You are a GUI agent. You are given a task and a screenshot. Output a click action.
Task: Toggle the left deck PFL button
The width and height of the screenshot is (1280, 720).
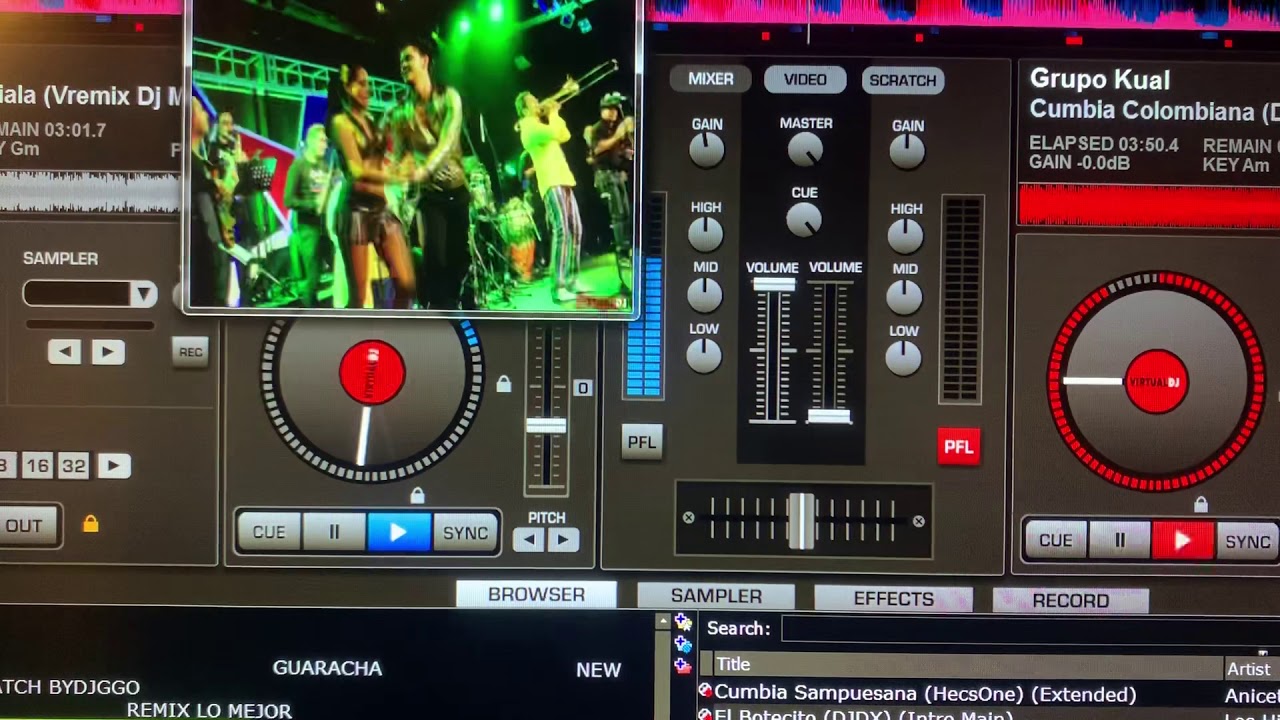click(642, 442)
